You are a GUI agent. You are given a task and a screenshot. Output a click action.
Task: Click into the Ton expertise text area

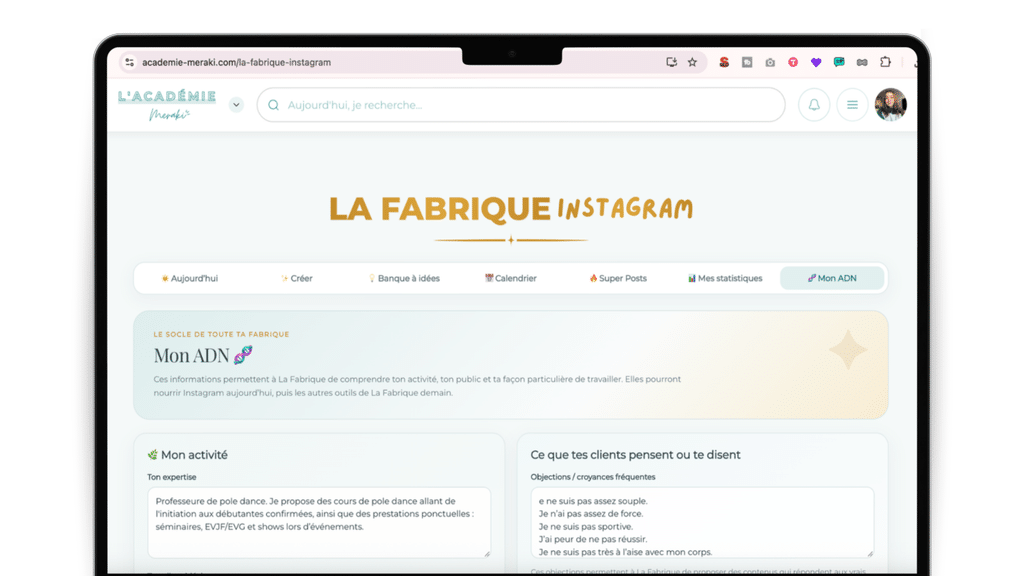tap(319, 522)
